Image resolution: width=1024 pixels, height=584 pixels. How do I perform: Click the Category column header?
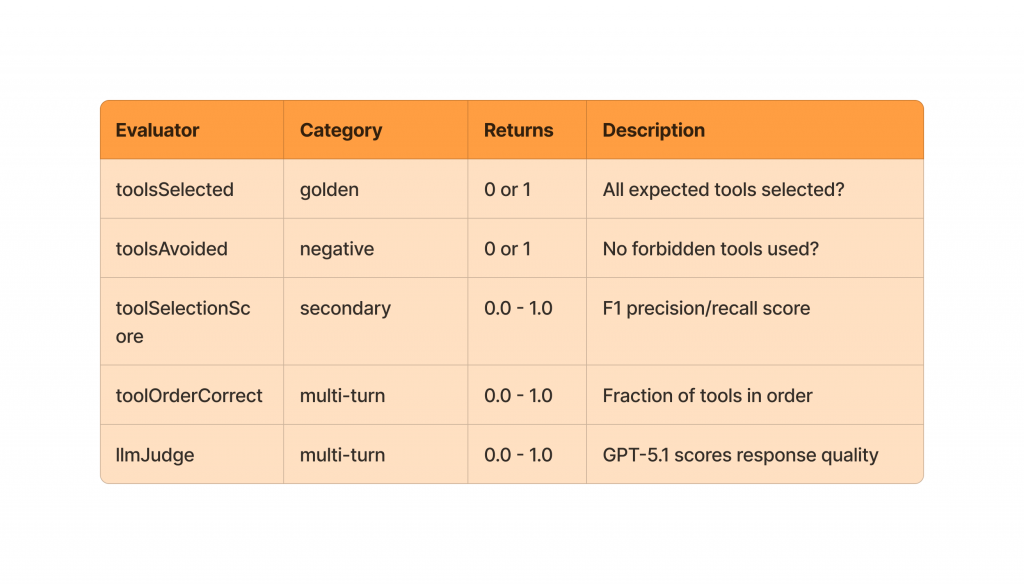point(340,130)
